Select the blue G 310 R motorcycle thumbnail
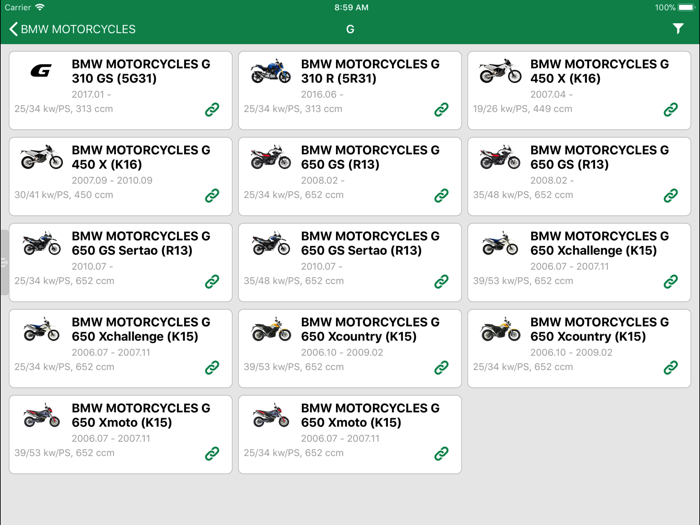 270,71
